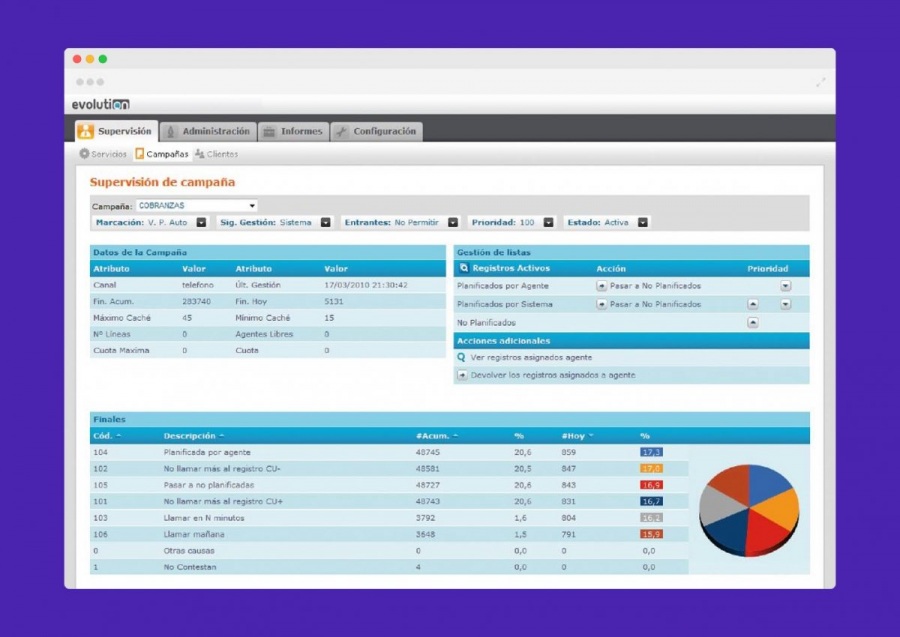This screenshot has width=900, height=637.
Task: Expand the Sig. Gestión dropdown arrow
Action: point(325,222)
